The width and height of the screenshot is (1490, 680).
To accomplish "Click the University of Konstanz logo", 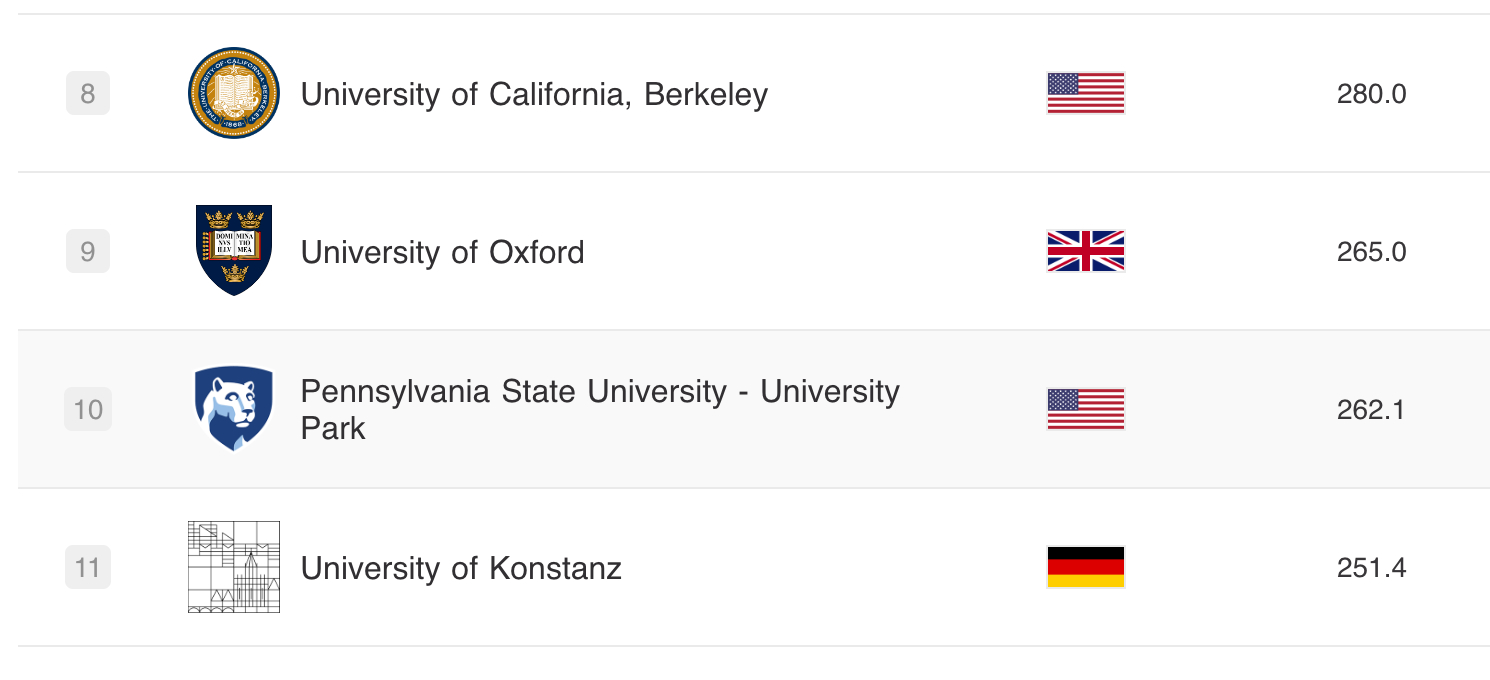I will (x=234, y=566).
